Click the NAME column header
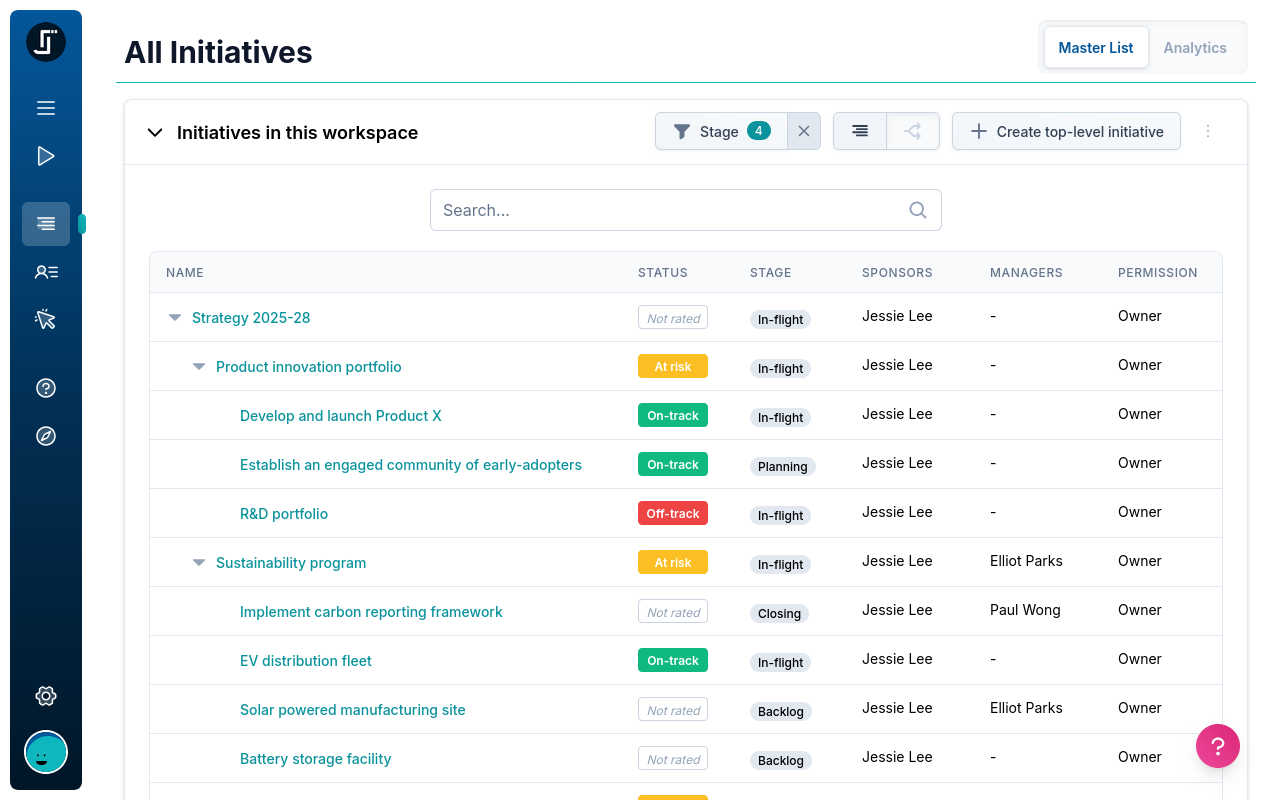Viewport: 1280px width, 800px height. tap(185, 273)
